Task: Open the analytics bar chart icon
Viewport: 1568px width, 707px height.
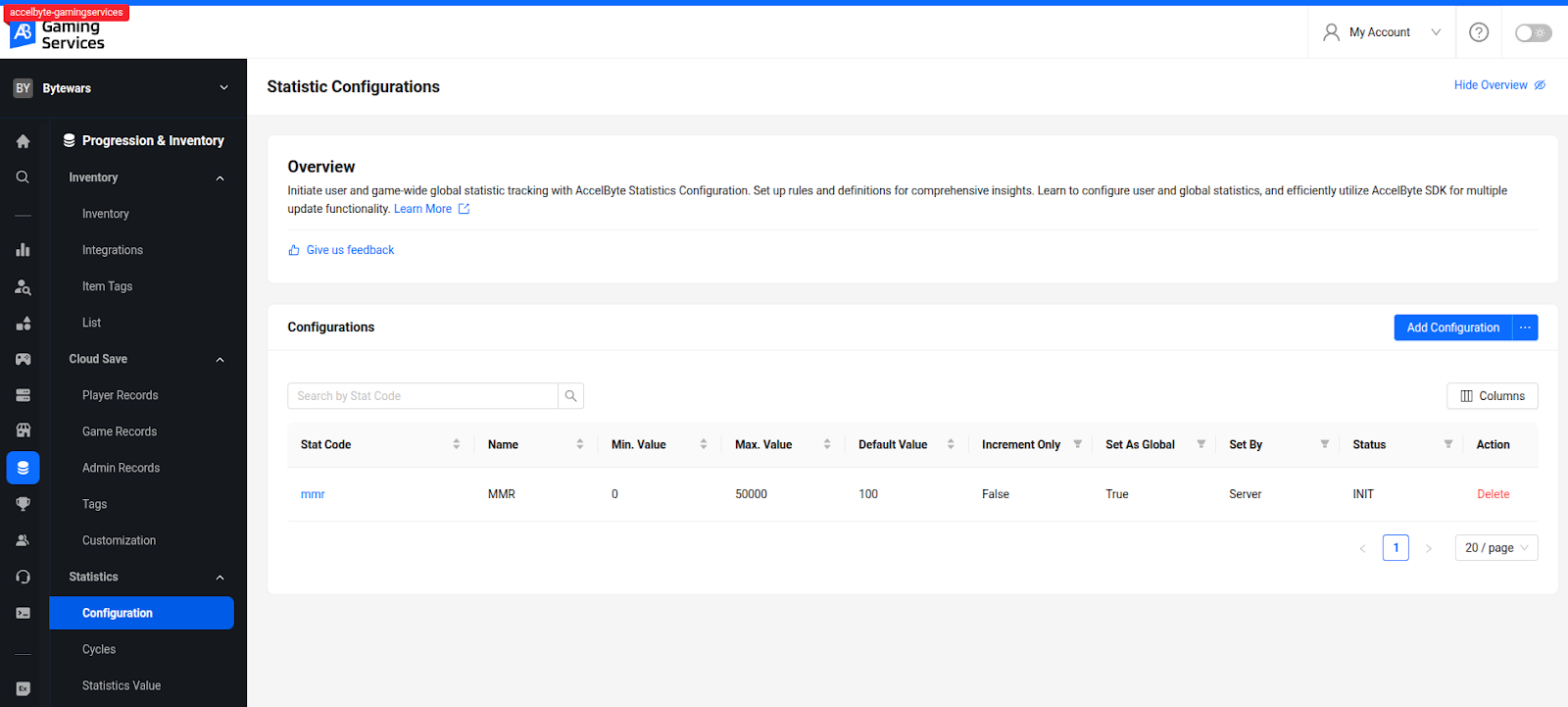Action: tap(23, 250)
